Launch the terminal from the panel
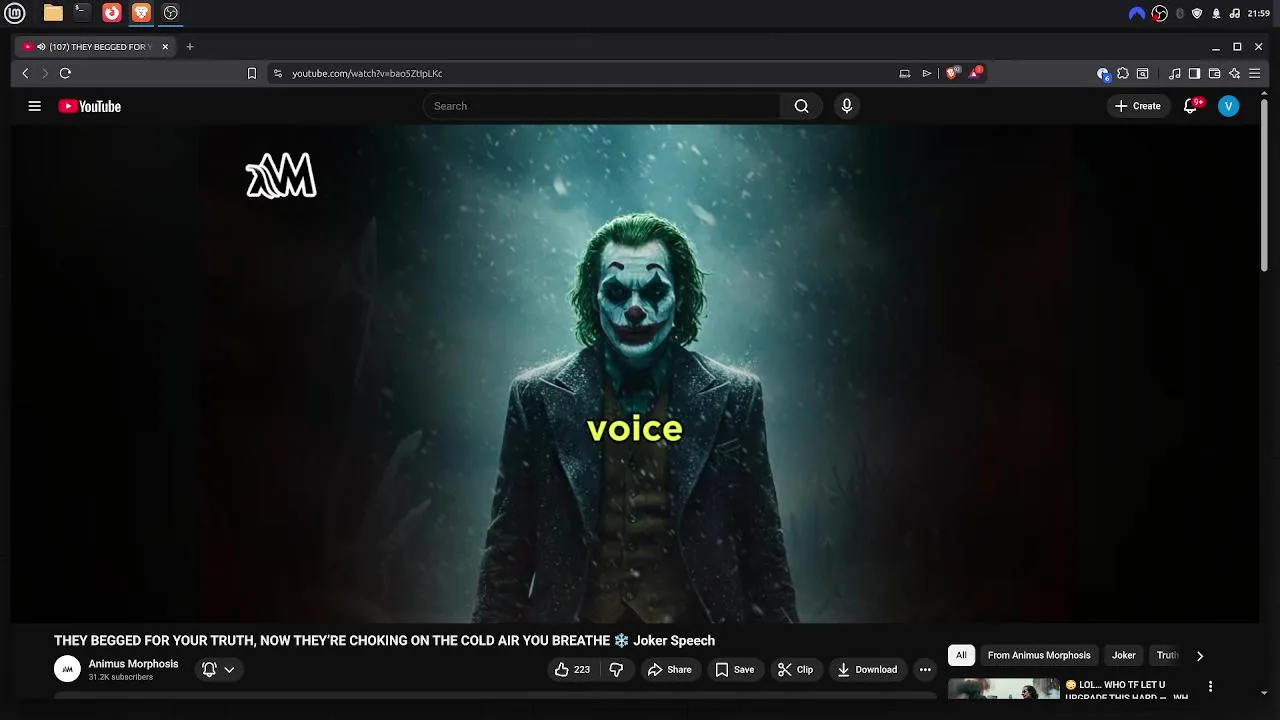 (x=82, y=13)
